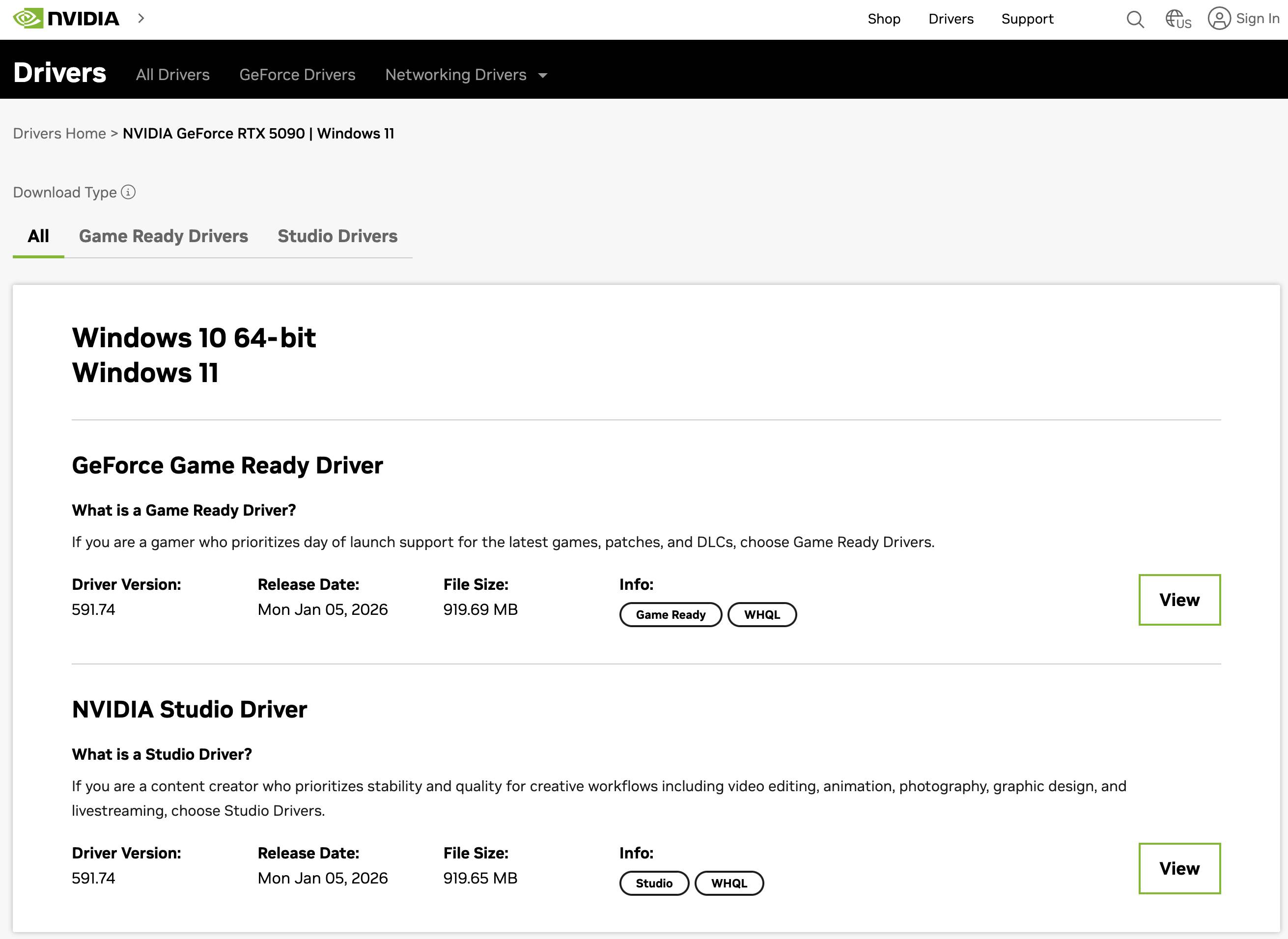This screenshot has width=1288, height=939.
Task: Click the globe US region icon
Action: [x=1177, y=19]
